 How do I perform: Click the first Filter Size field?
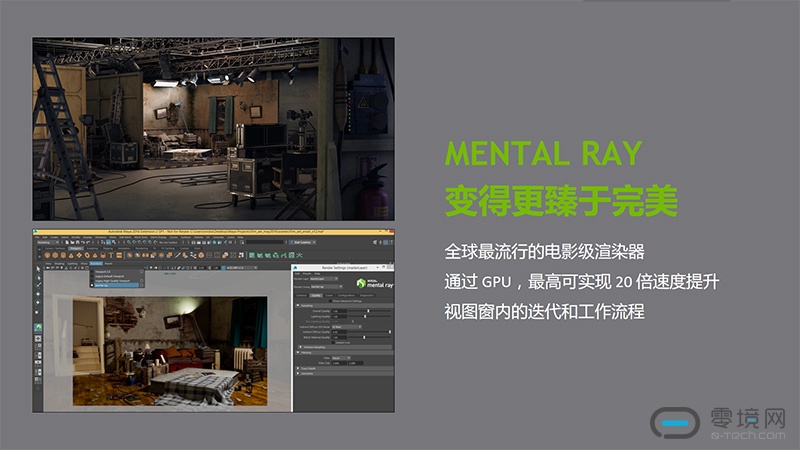[x=339, y=363]
